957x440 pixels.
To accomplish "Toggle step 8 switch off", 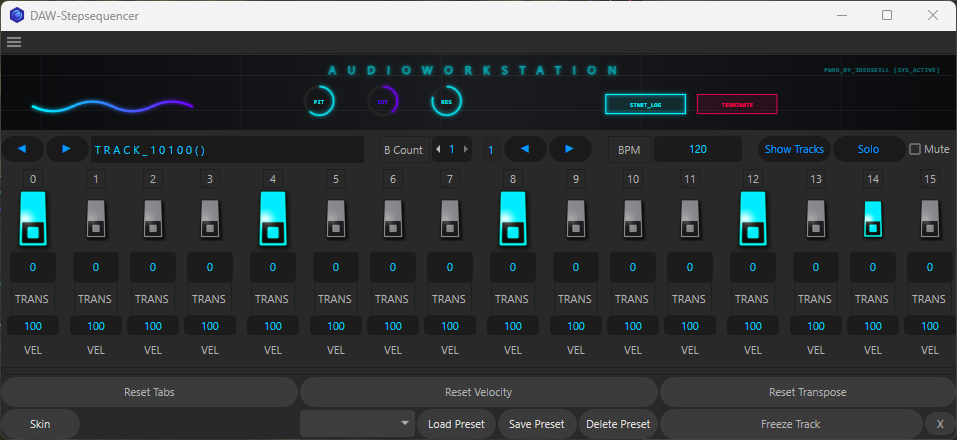I will pos(513,218).
